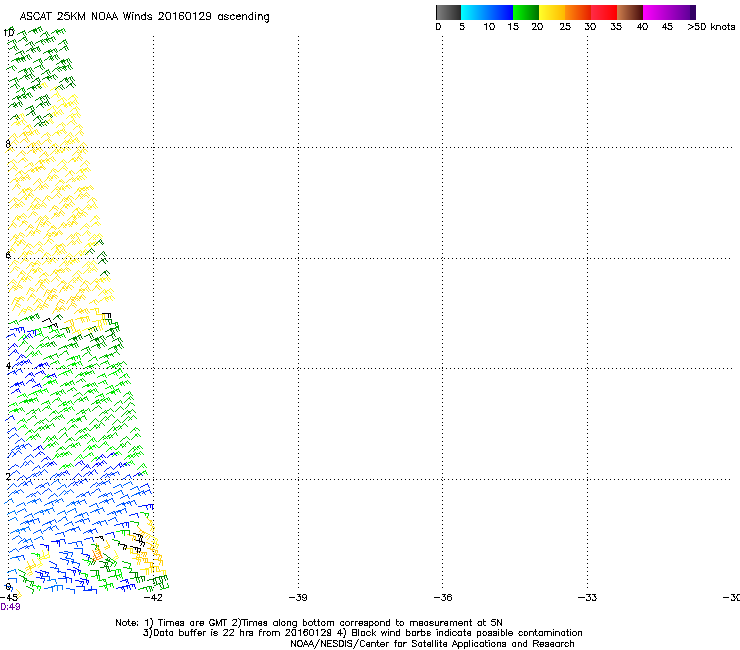Select the gray 0-5 knots segment of the color bar
740x650 pixels.
click(448, 12)
